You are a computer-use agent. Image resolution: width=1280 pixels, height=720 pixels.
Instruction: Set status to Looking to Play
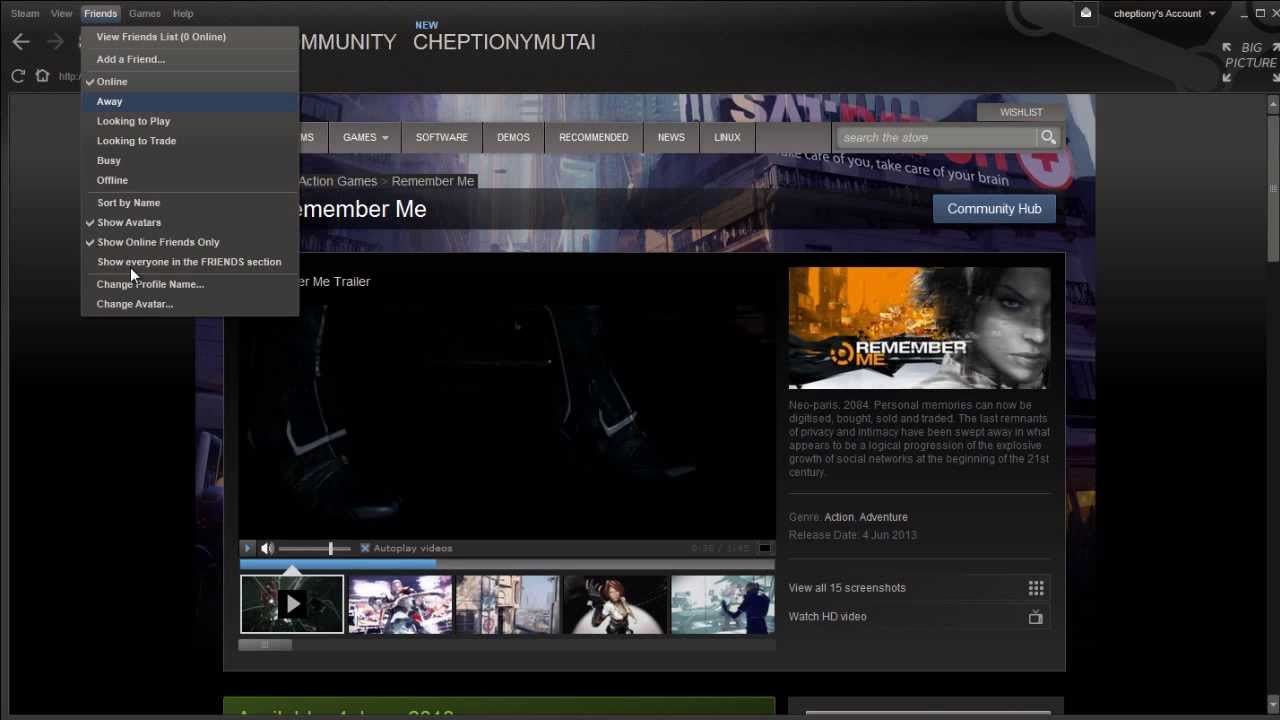coord(190,121)
